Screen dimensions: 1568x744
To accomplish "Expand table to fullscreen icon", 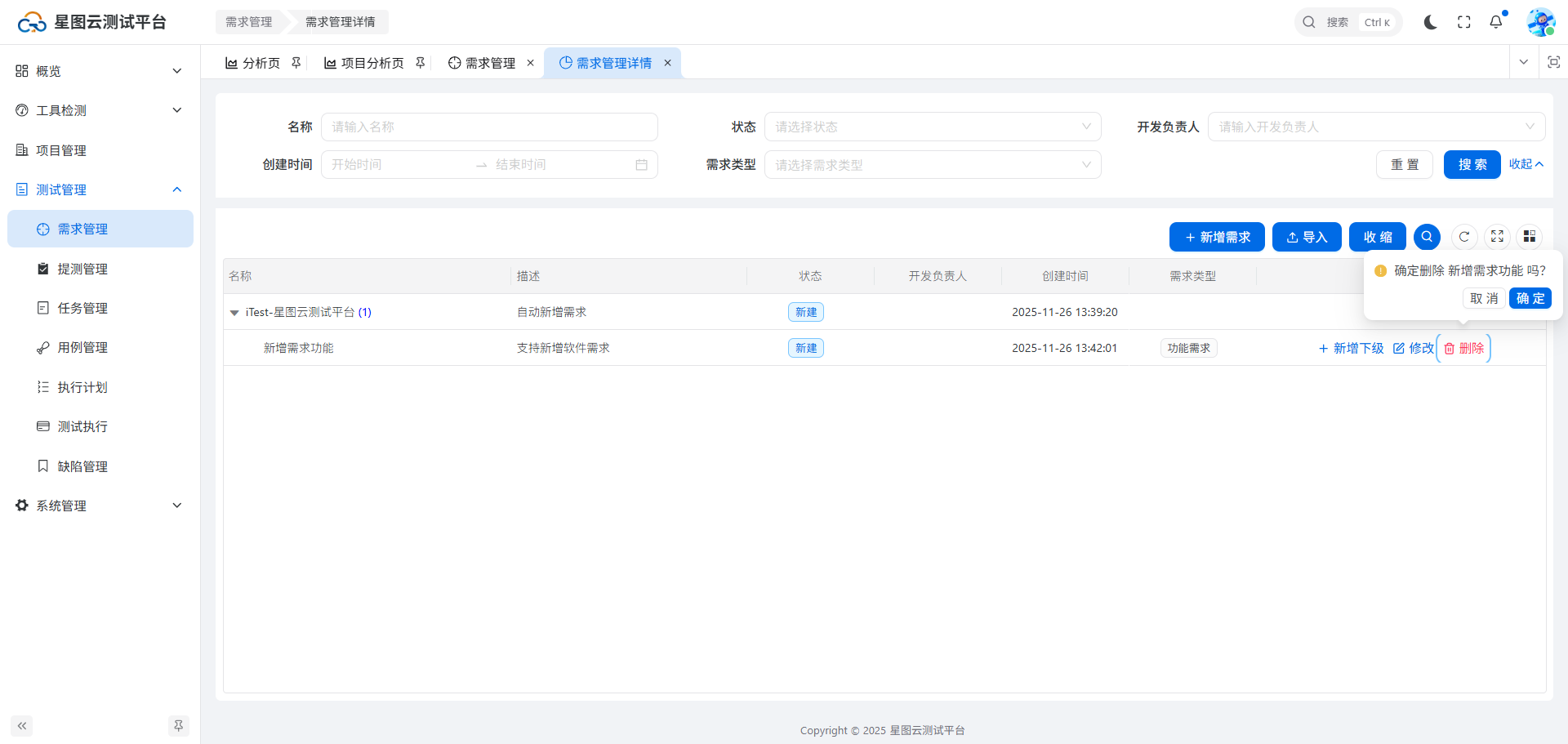I will point(1497,237).
